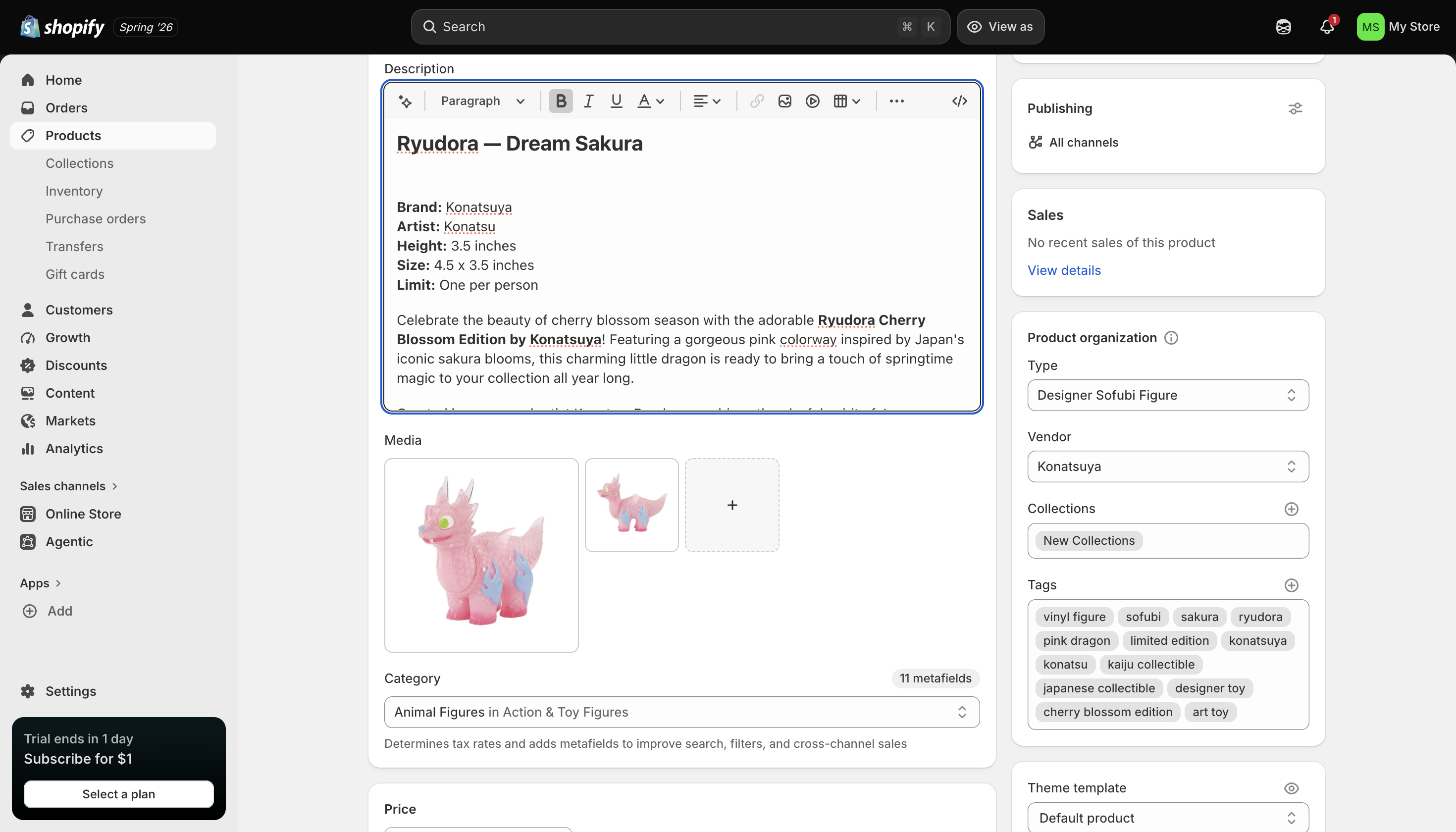The width and height of the screenshot is (1456, 832).
Task: Open the text alignment dropdown
Action: (707, 101)
